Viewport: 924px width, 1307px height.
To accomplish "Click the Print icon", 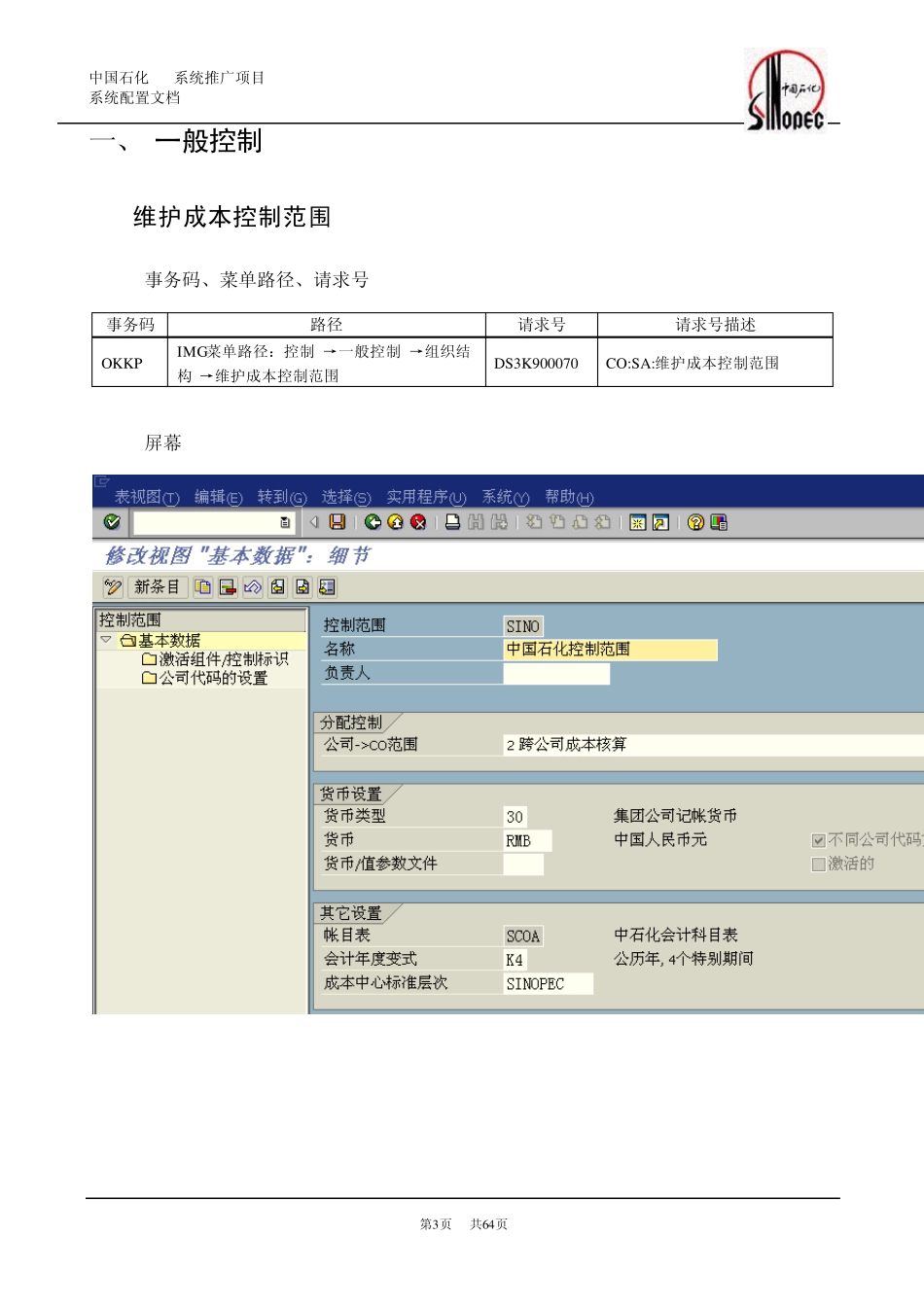I will (452, 522).
